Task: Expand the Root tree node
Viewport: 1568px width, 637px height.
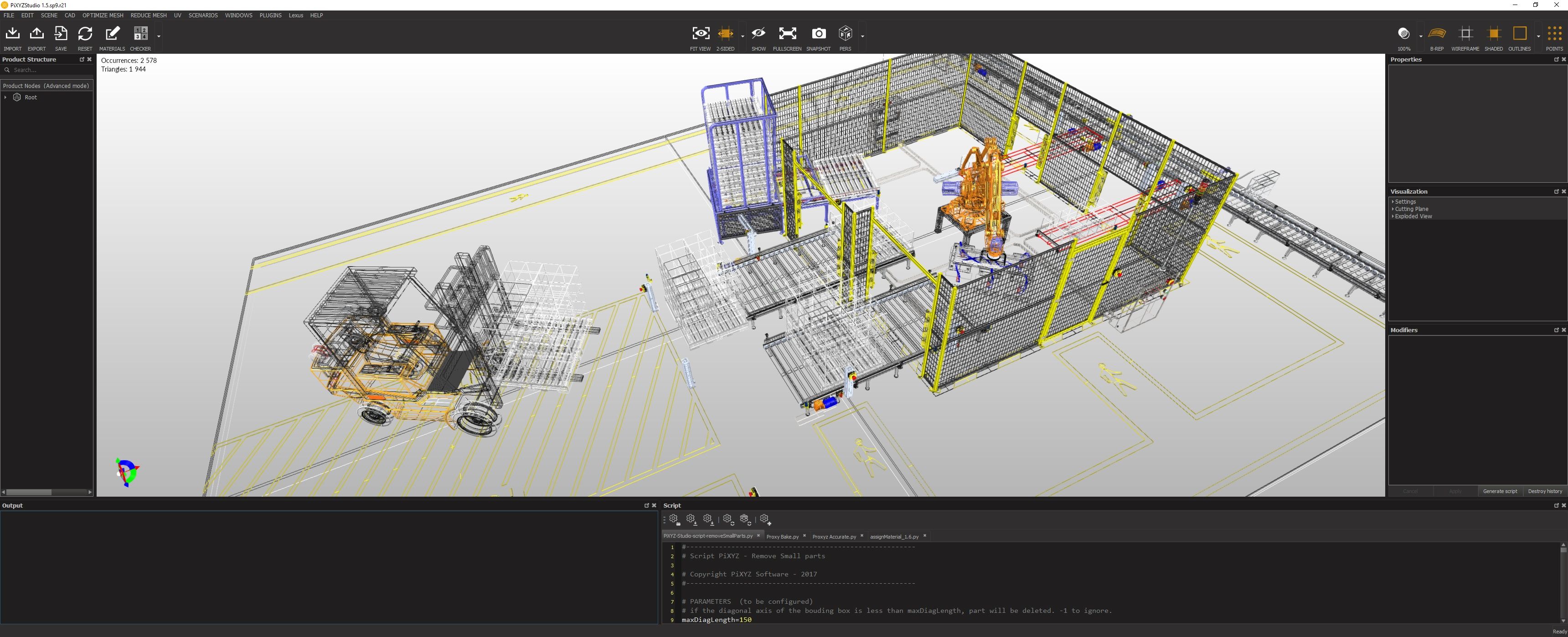Action: click(5, 98)
